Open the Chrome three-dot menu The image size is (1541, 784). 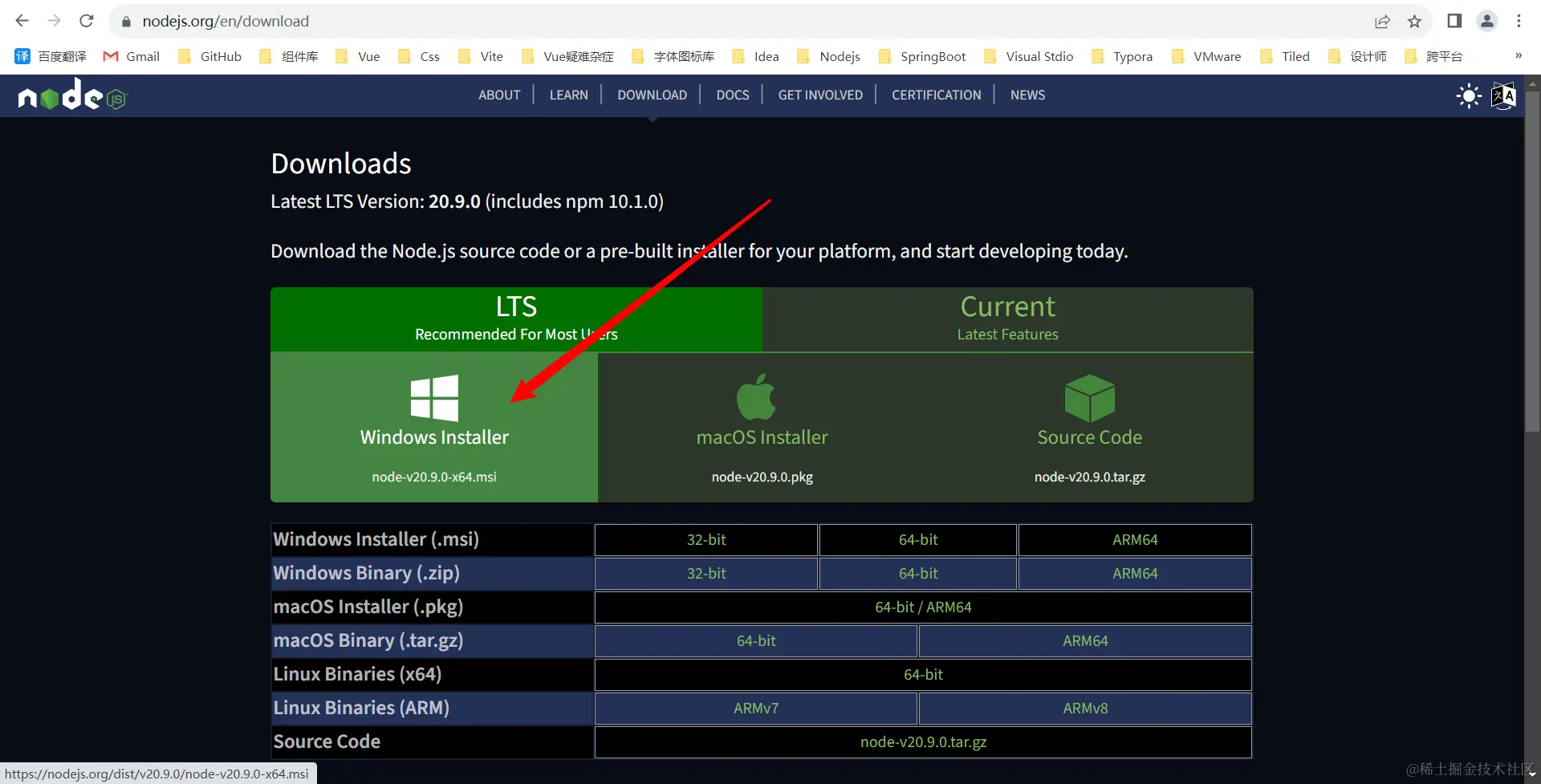pos(1519,21)
